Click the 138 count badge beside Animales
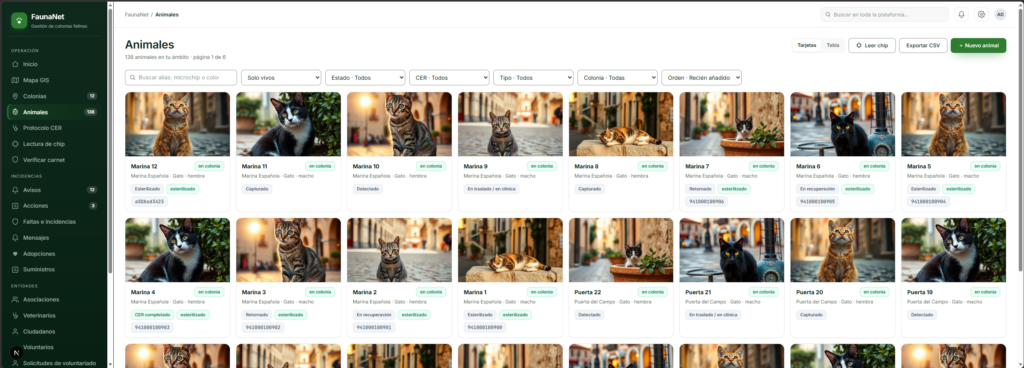The height and width of the screenshot is (368, 1024). (91, 112)
